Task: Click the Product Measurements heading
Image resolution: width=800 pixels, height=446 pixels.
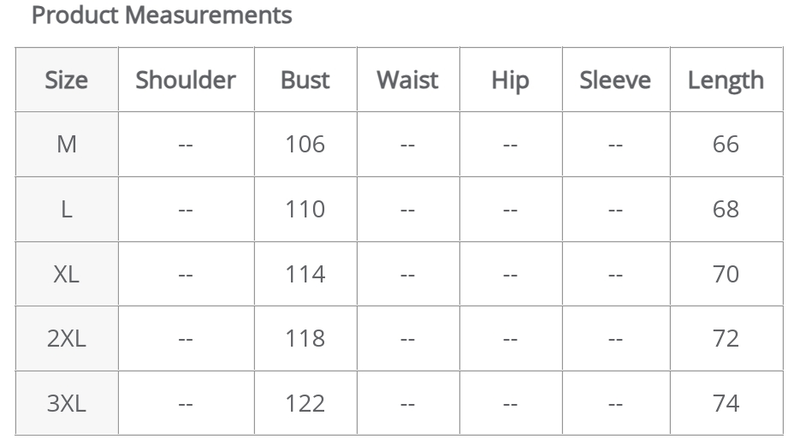Action: 162,16
